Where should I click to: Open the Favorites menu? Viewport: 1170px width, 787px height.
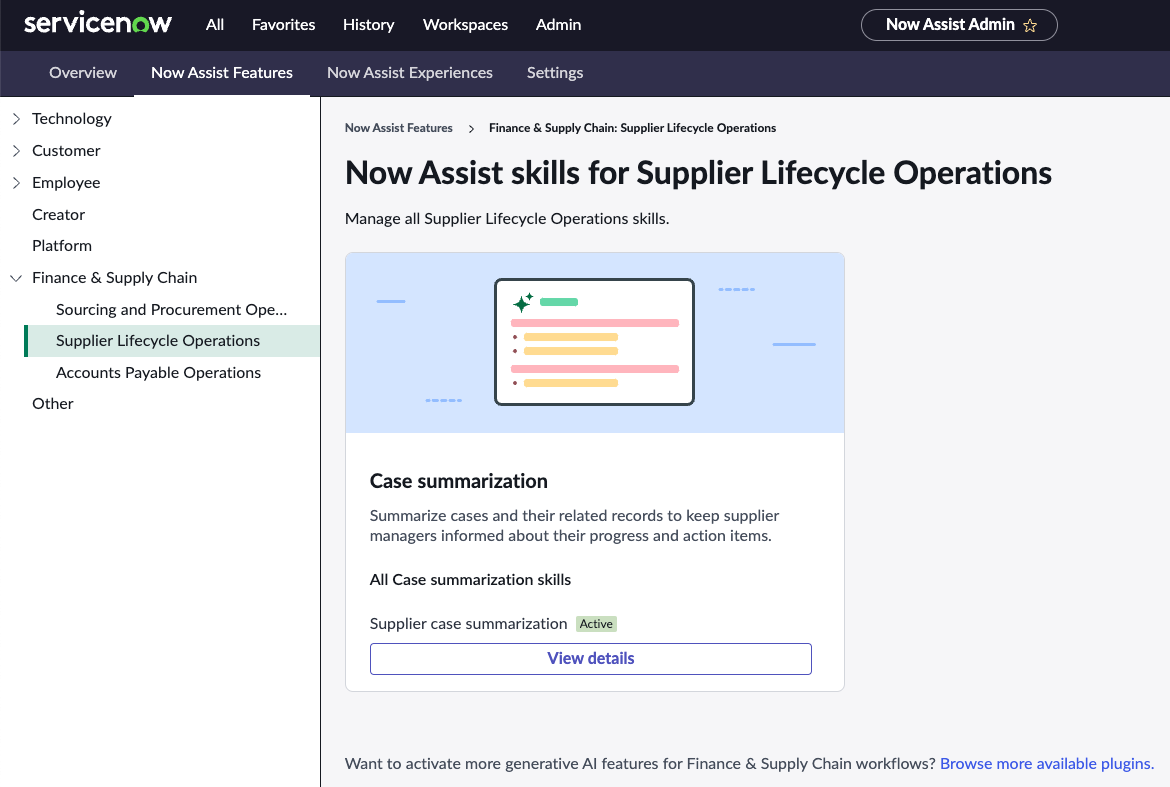(x=284, y=25)
